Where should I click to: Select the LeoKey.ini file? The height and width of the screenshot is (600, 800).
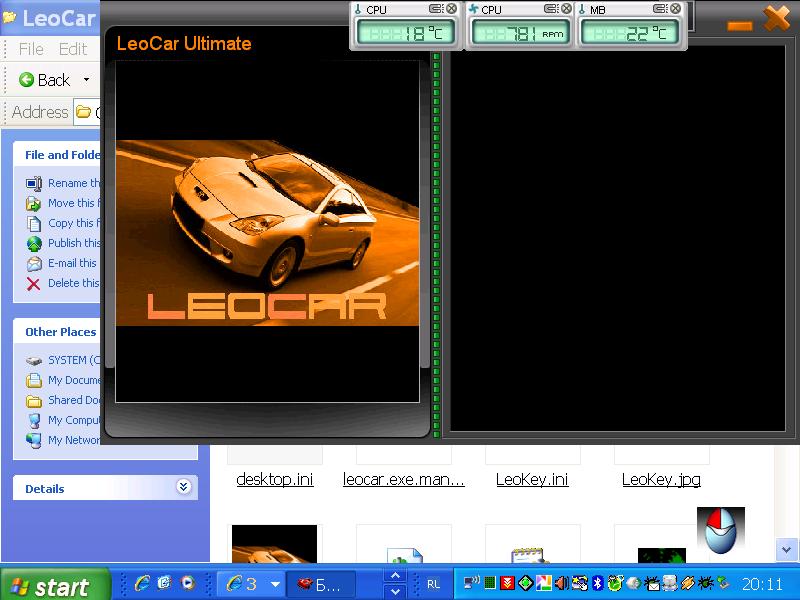coord(532,479)
